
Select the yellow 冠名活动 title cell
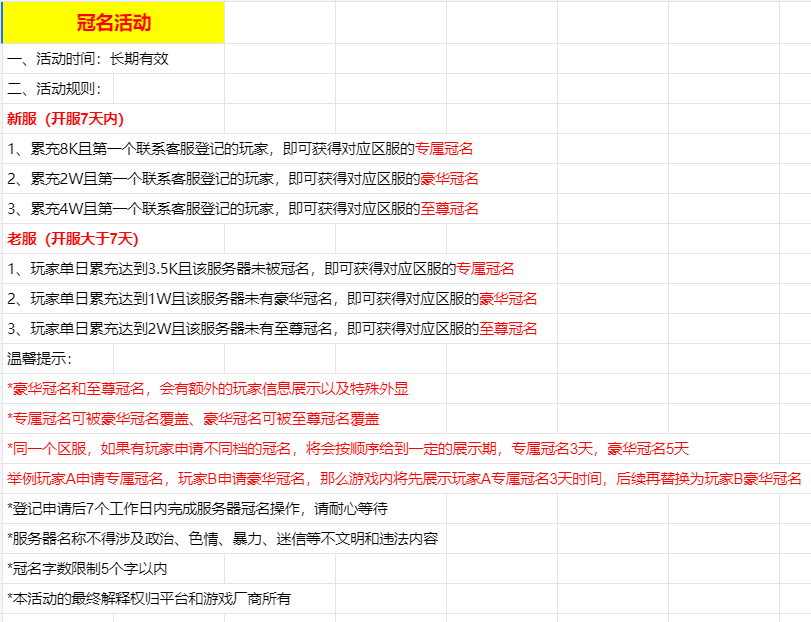coord(113,22)
